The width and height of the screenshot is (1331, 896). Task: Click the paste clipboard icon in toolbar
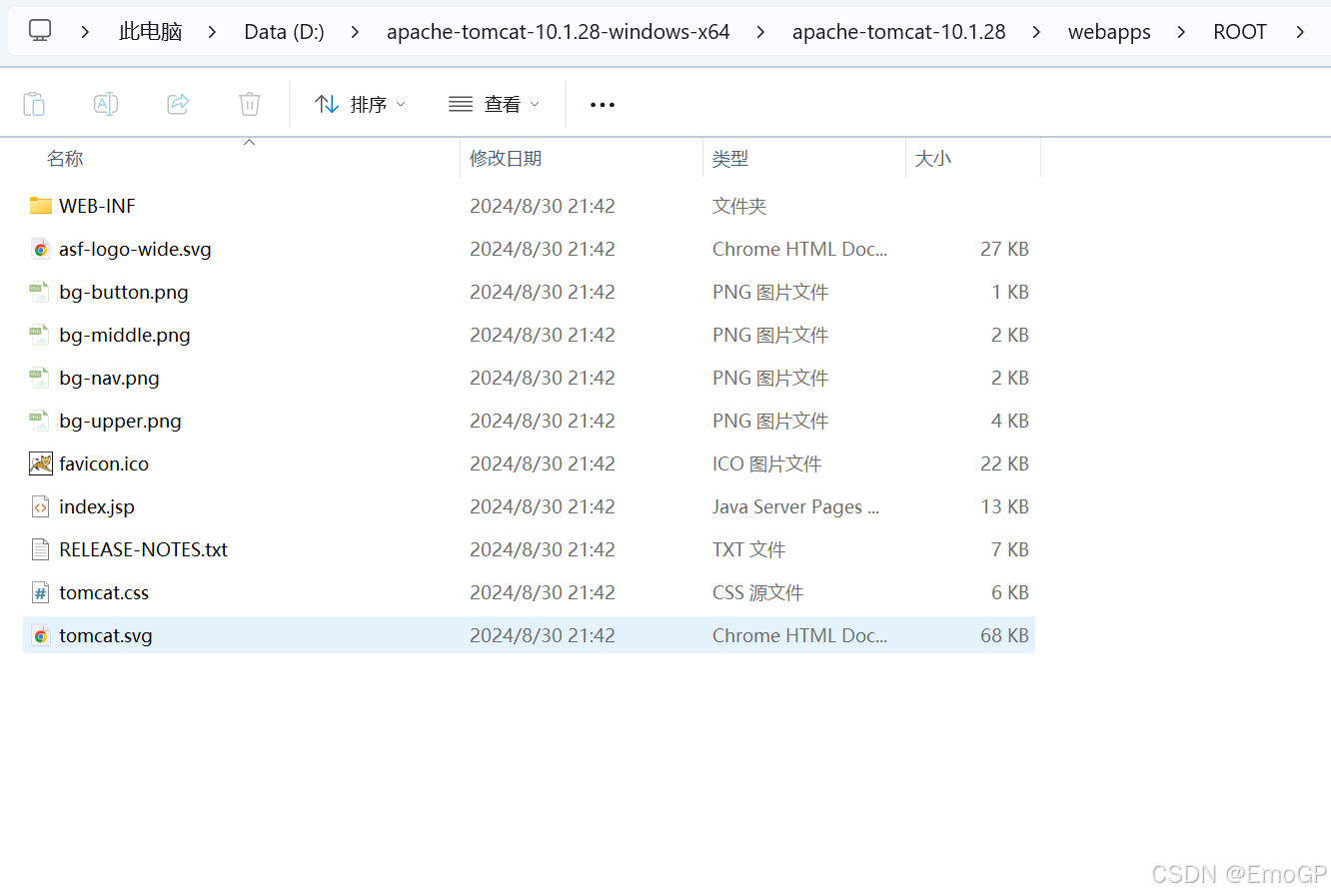point(34,104)
